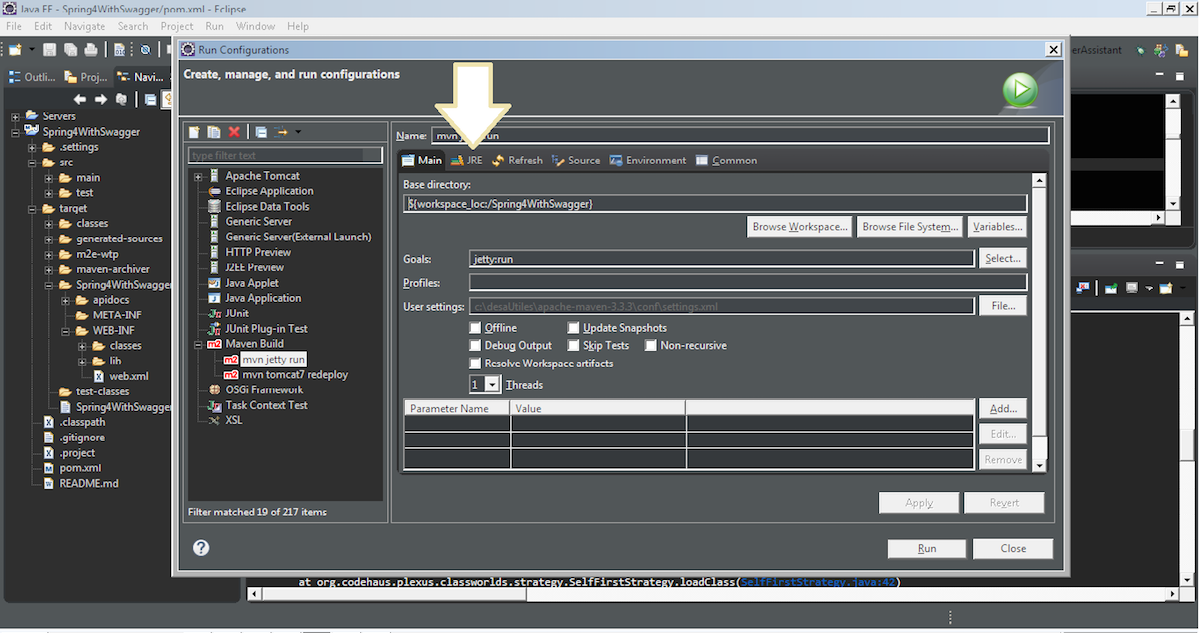The width and height of the screenshot is (1200, 633).
Task: Click the Browse File System... button
Action: point(911,227)
